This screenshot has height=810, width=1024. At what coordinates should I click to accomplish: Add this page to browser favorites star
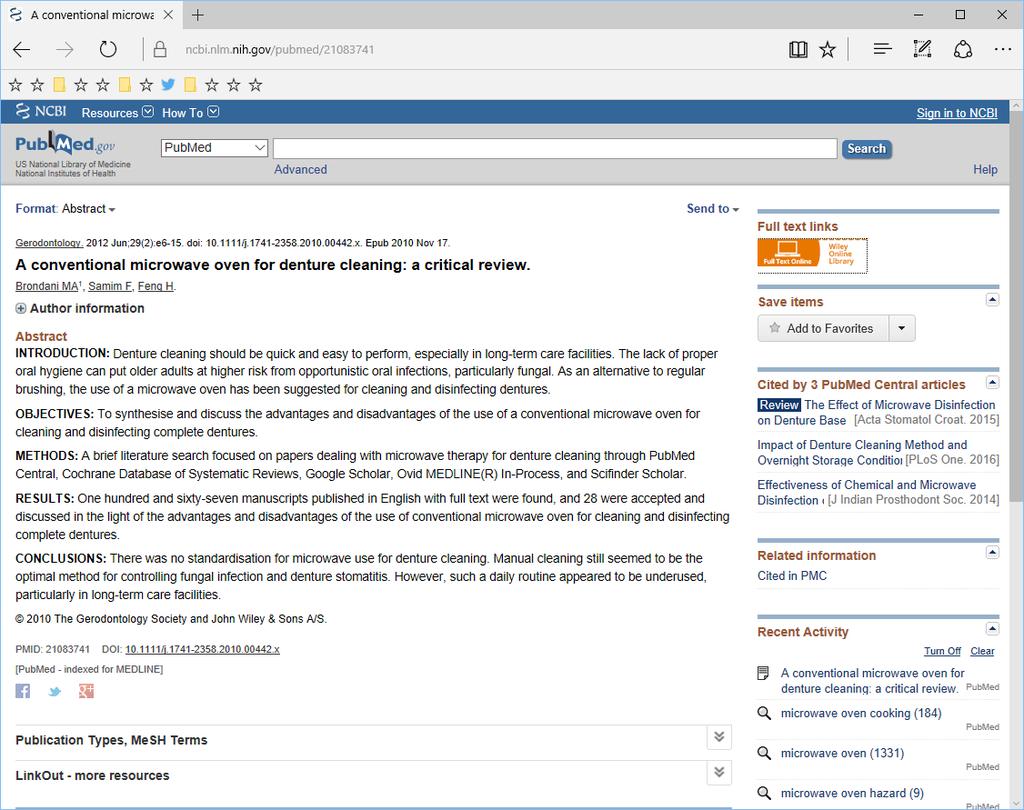tap(827, 50)
